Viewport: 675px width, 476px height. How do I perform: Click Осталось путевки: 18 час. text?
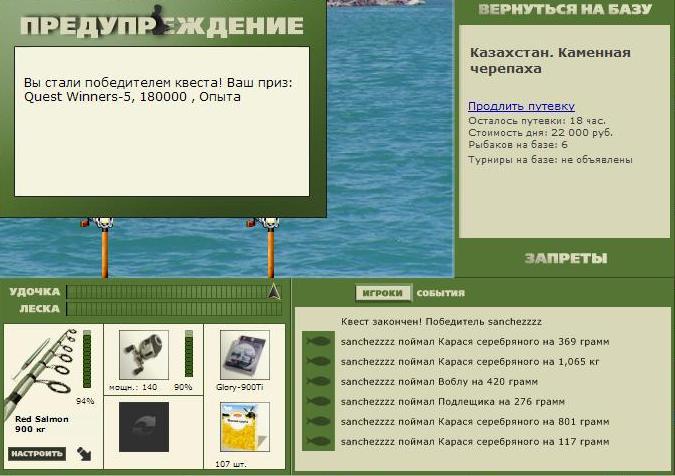537,121
